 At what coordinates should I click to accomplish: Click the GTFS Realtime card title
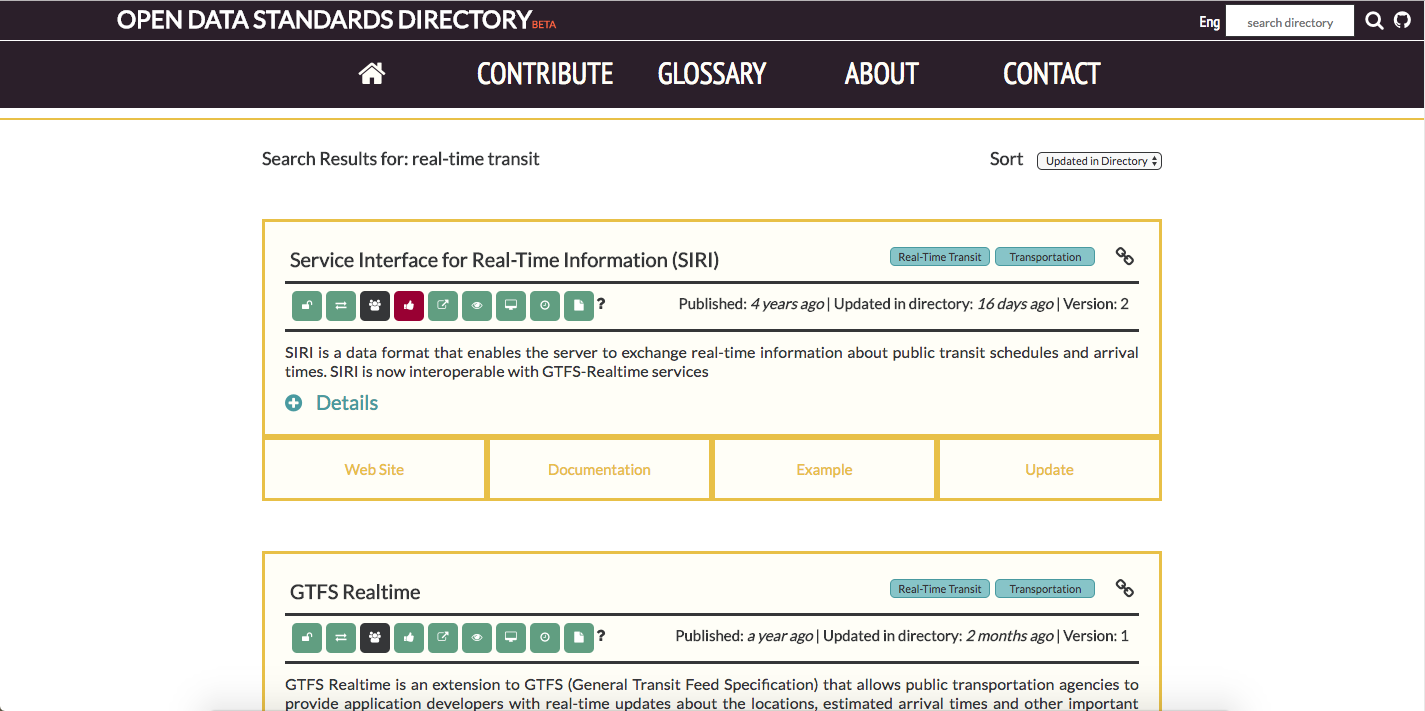coord(355,592)
